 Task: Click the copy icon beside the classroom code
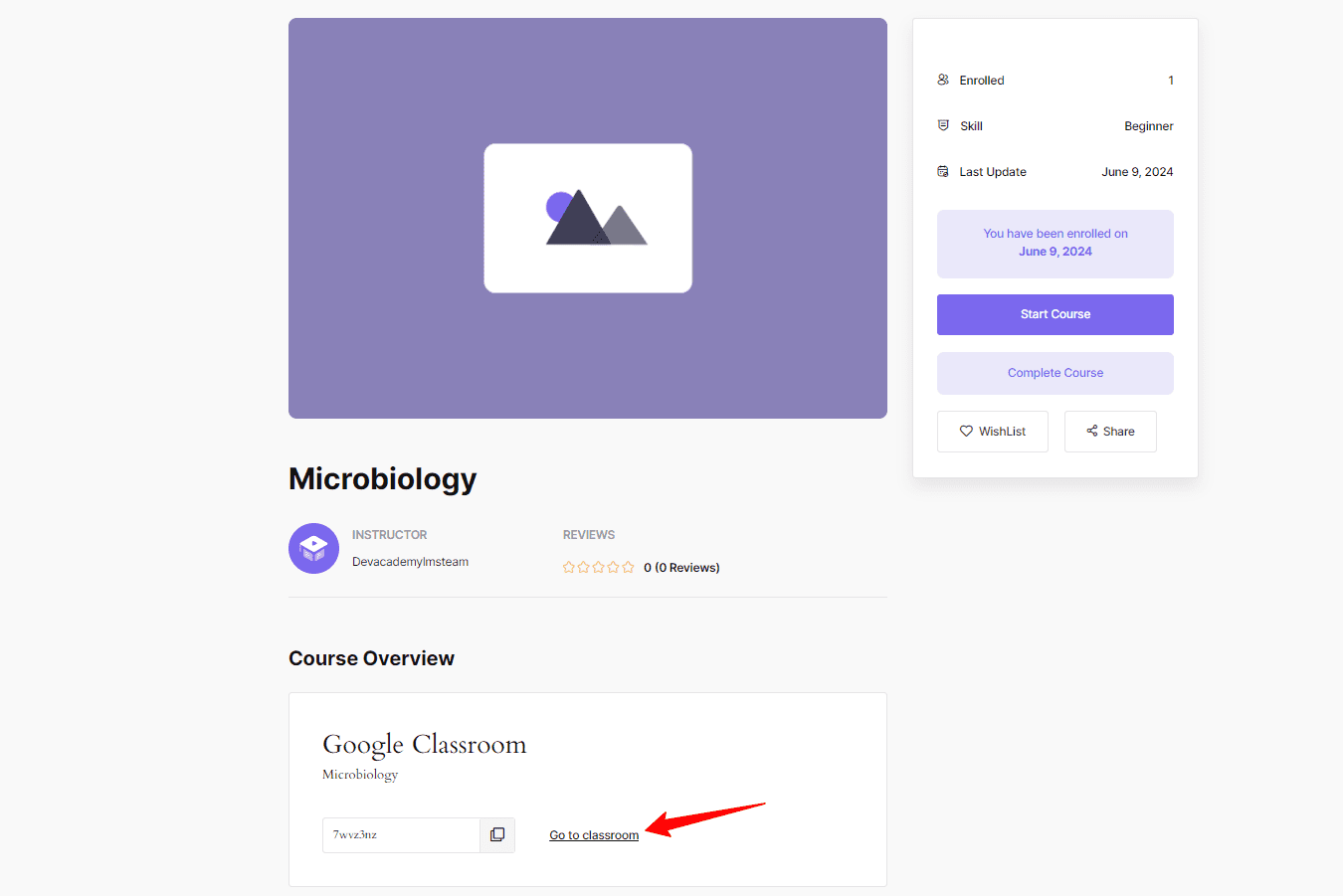click(x=496, y=834)
